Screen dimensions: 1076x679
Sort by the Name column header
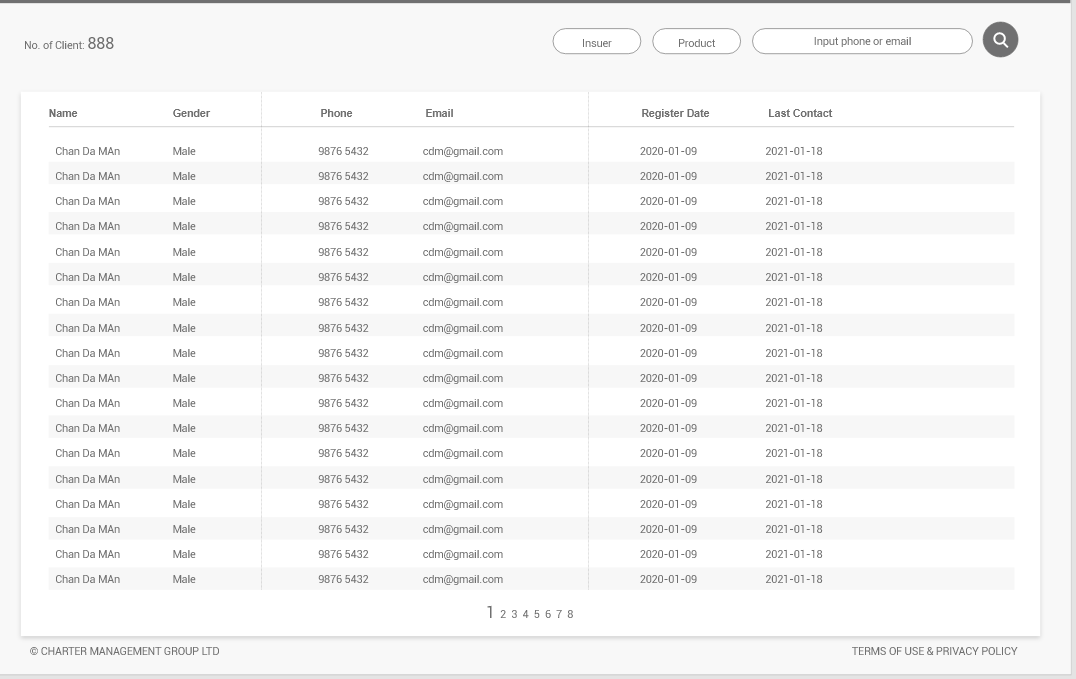pos(63,113)
